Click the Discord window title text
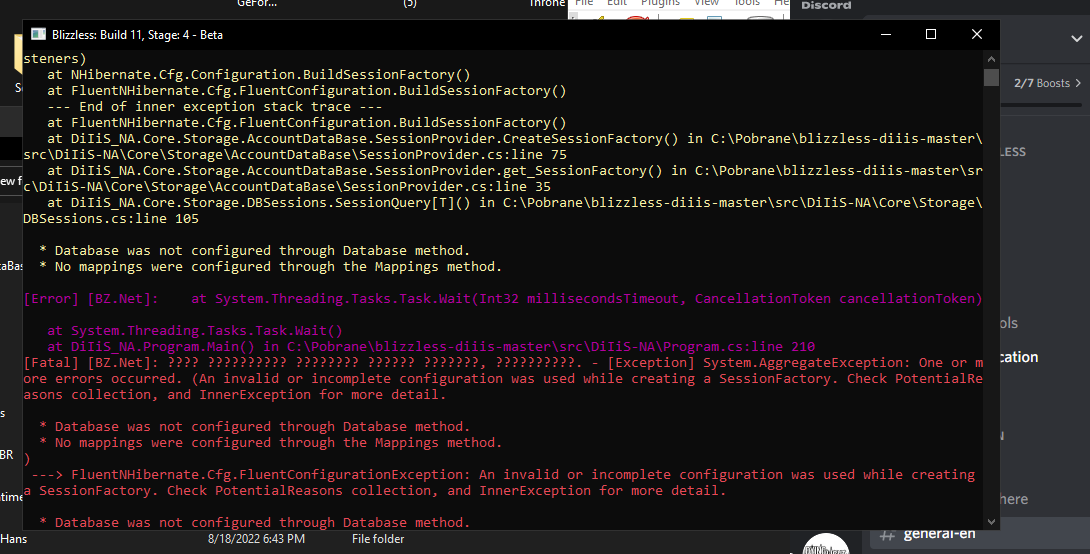The height and width of the screenshot is (554, 1090). coord(826,5)
